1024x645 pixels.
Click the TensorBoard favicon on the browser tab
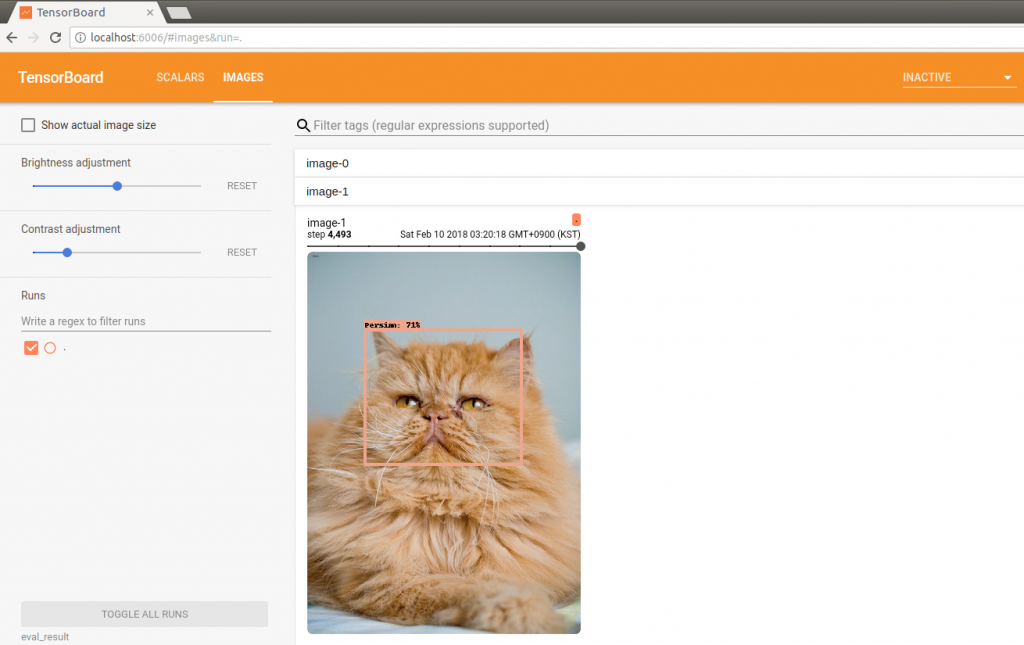click(x=25, y=12)
